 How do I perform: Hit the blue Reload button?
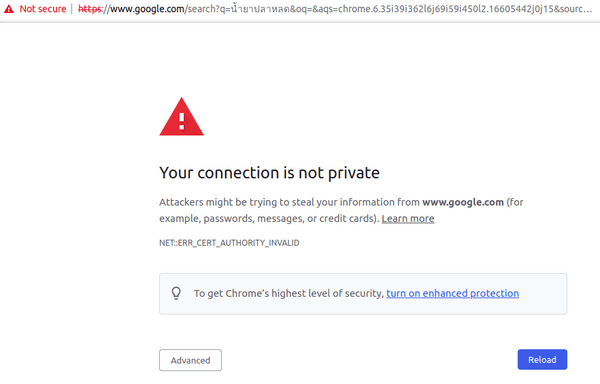(542, 360)
